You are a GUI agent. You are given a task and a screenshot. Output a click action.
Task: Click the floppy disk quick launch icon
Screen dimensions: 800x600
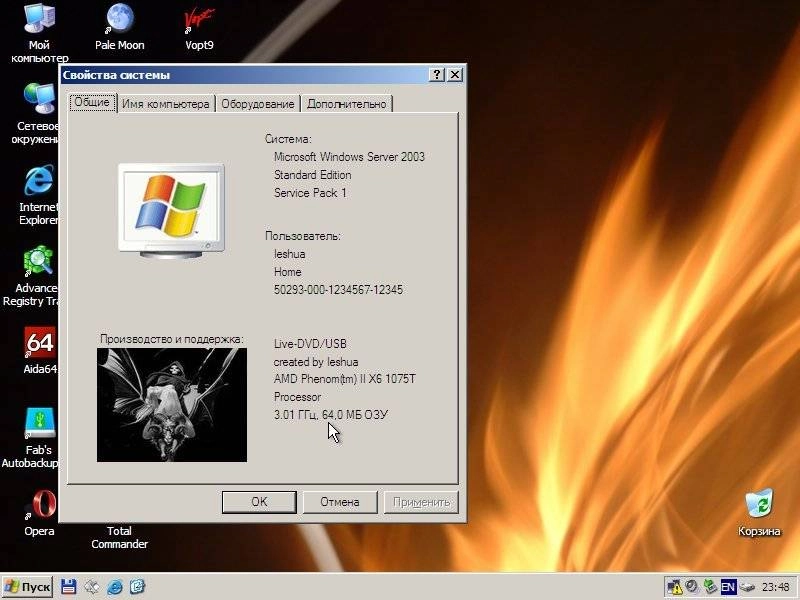click(68, 587)
